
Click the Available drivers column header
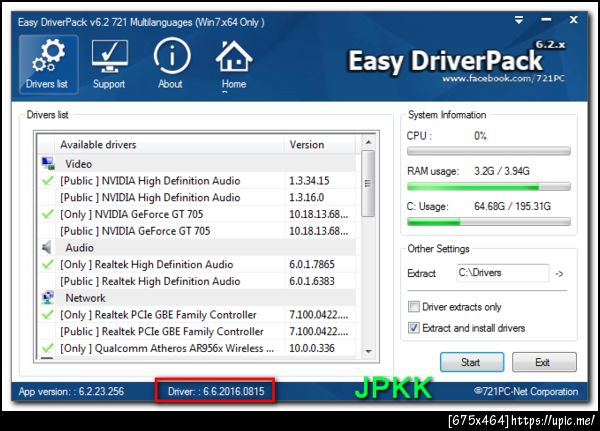point(170,145)
